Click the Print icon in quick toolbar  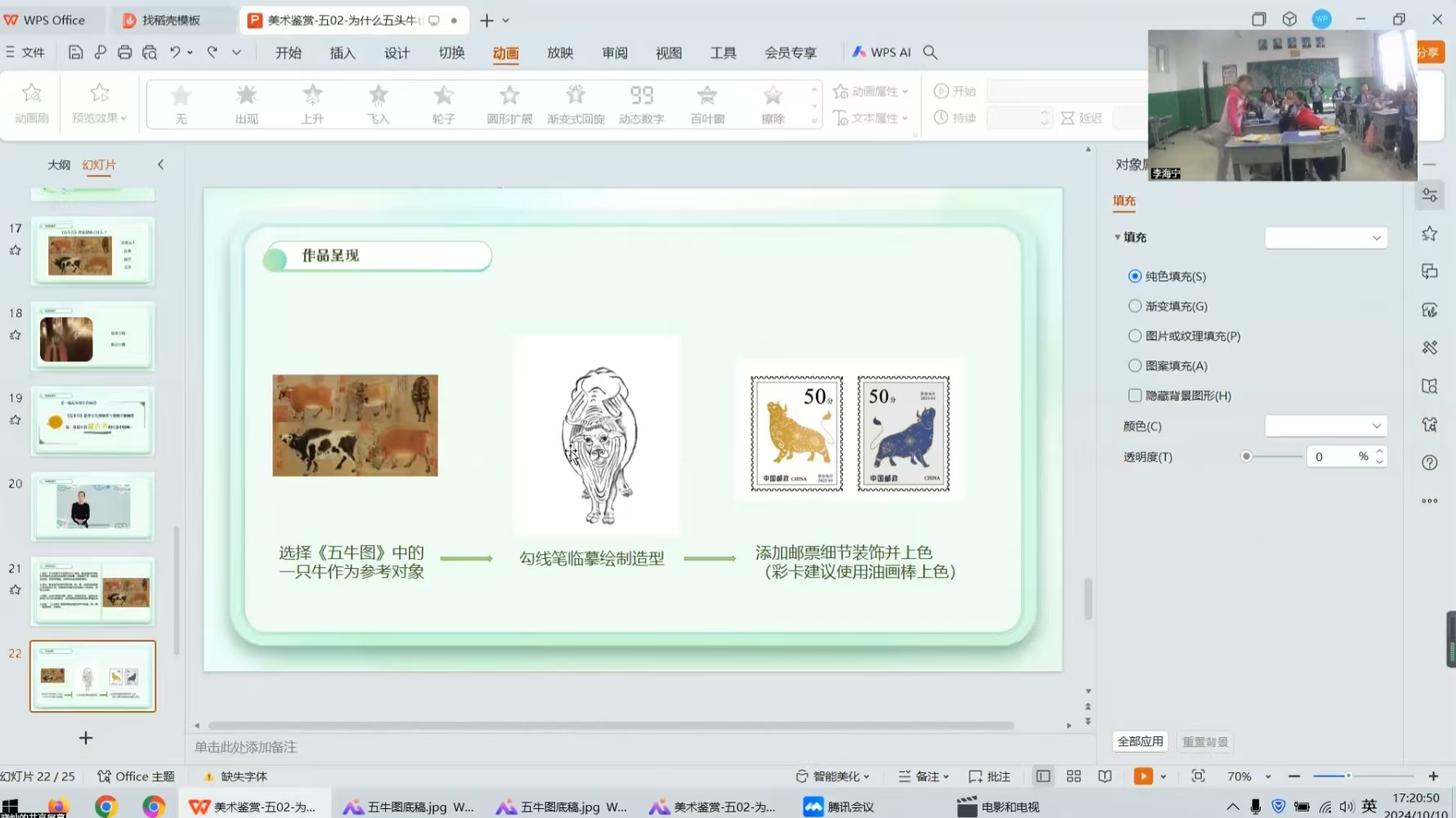[x=124, y=52]
